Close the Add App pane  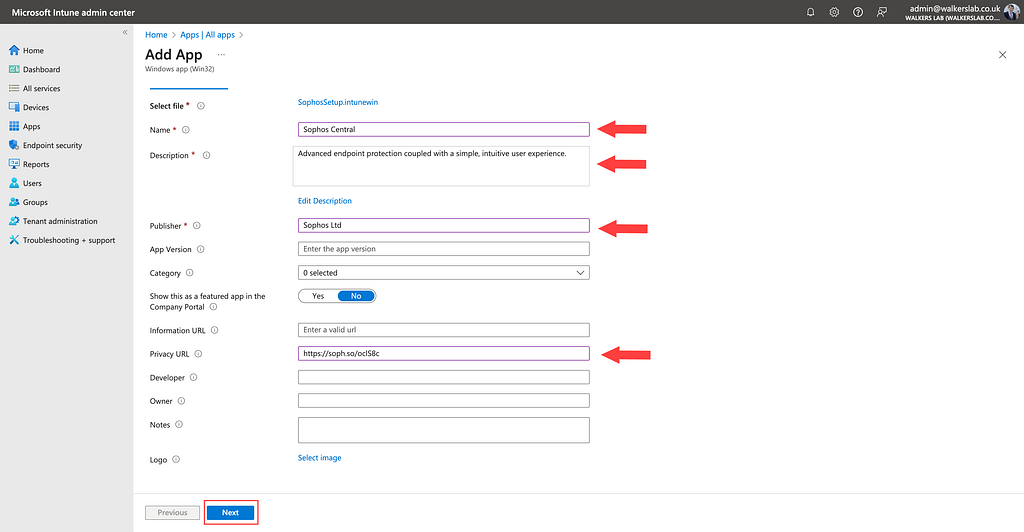pyautogui.click(x=1002, y=55)
